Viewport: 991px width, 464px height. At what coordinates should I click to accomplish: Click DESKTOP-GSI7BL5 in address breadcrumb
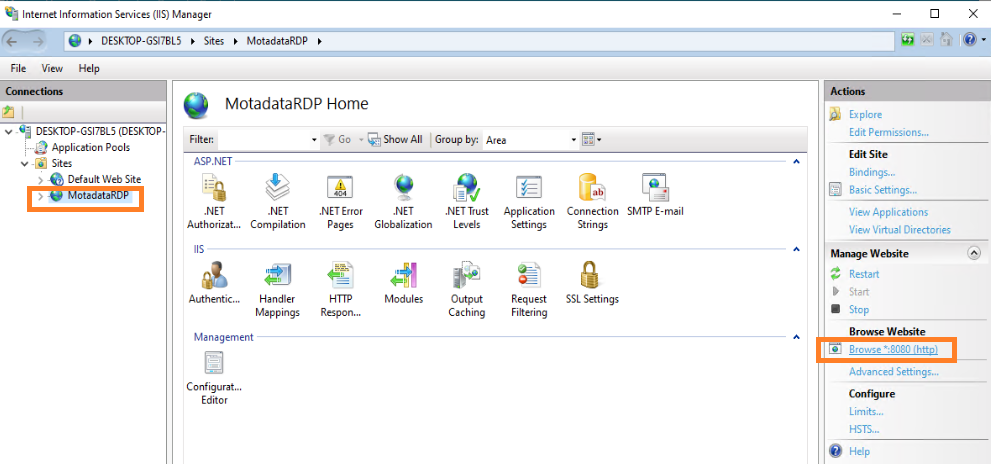[x=142, y=41]
